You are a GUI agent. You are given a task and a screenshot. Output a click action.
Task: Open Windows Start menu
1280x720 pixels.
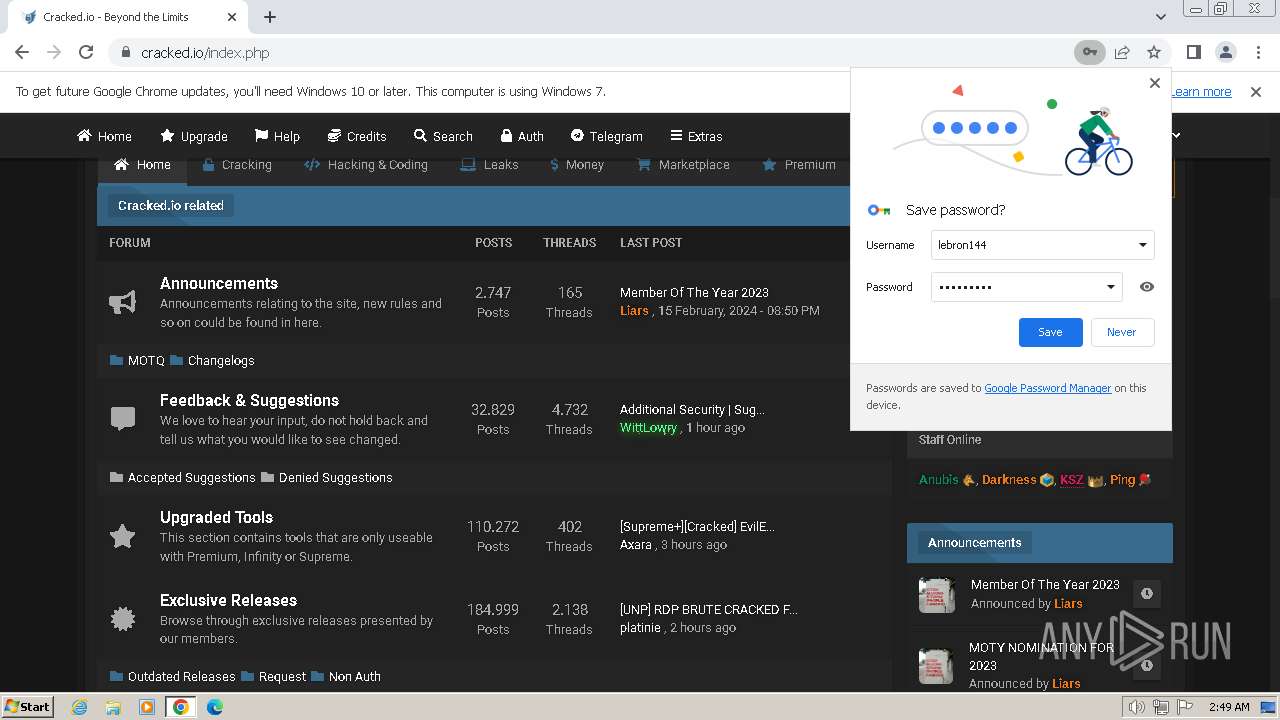28,706
